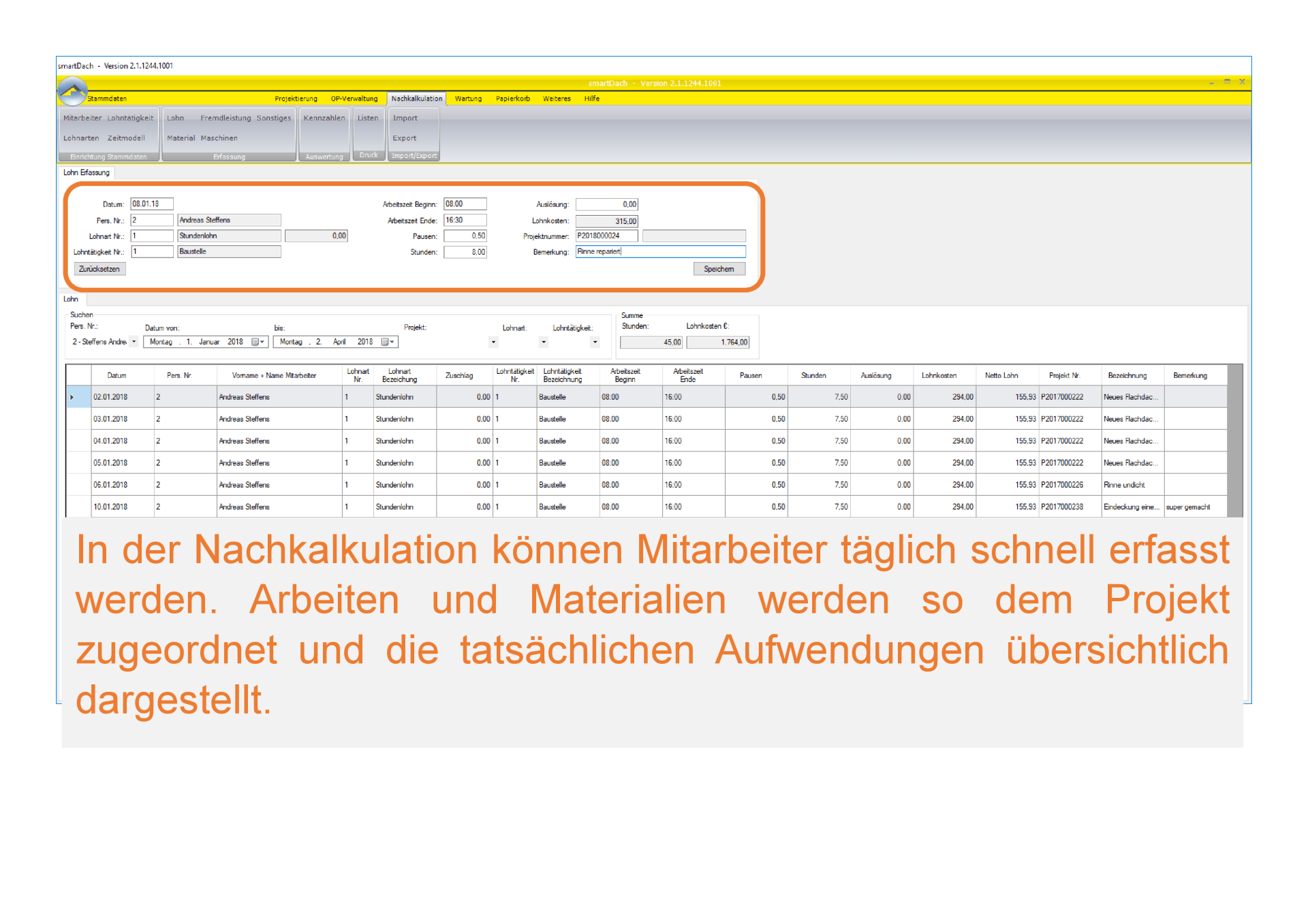Viewport: 1308px width, 924px height.
Task: Click the Speichern button
Action: tap(719, 269)
